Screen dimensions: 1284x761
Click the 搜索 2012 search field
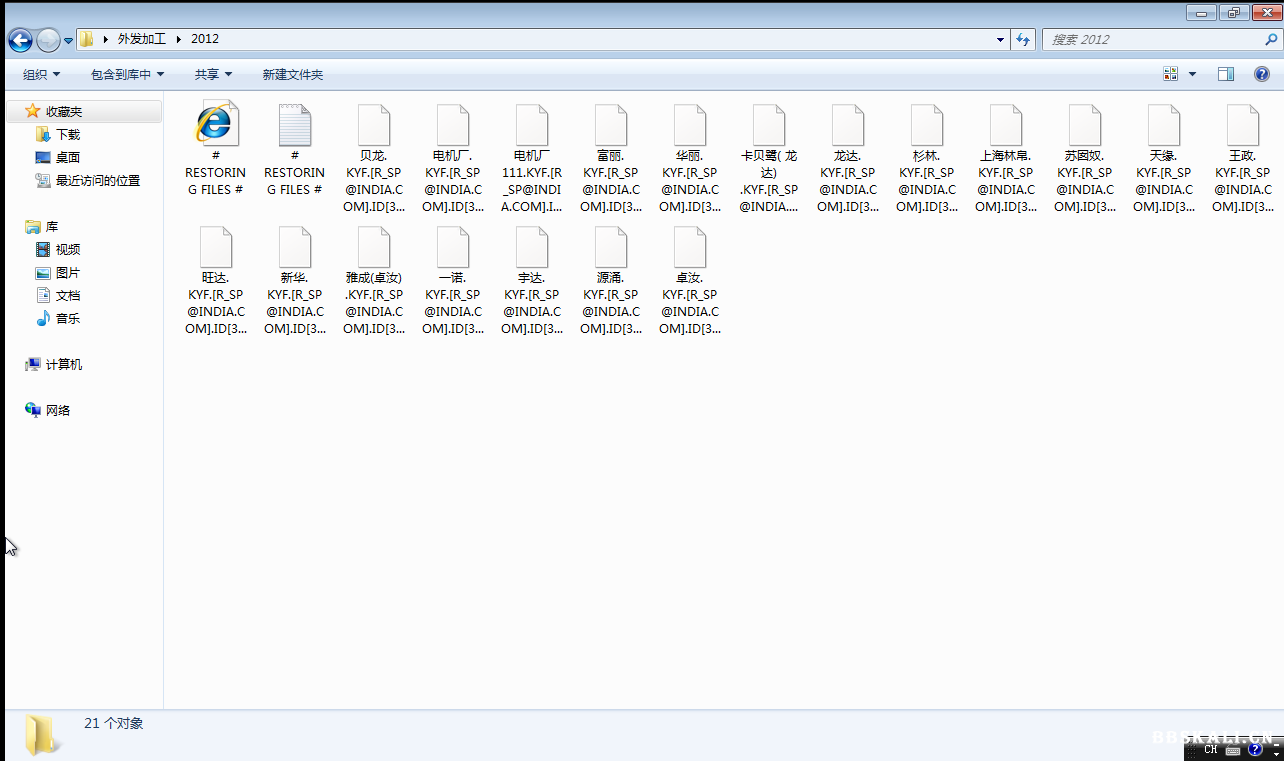click(x=1150, y=40)
